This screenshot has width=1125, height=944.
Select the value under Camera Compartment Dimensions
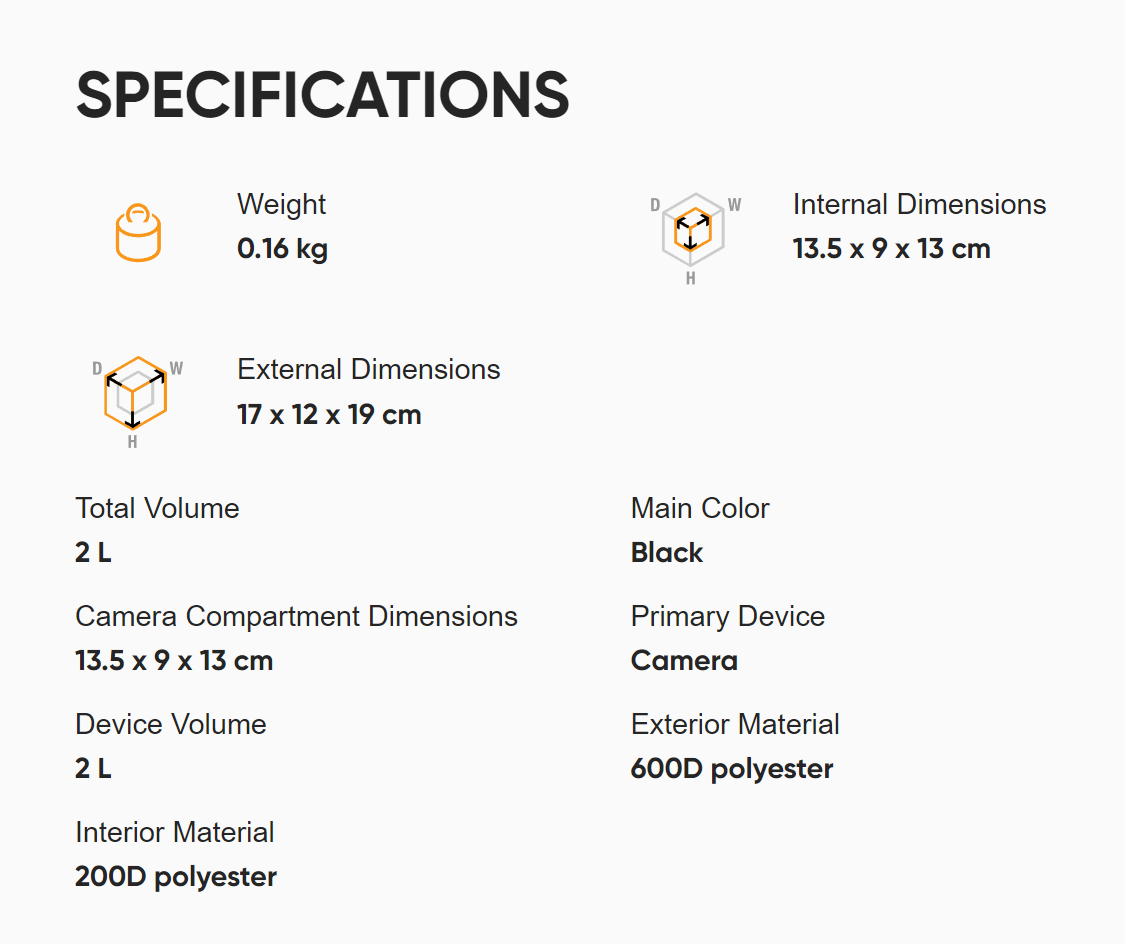point(173,661)
